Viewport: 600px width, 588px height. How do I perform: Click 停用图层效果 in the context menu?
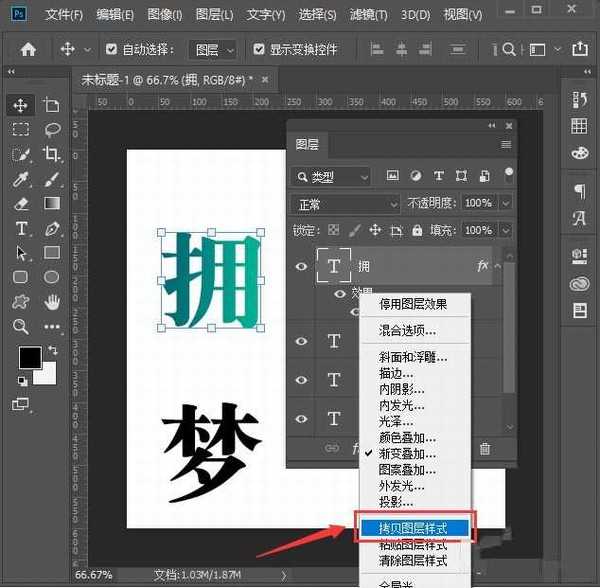tap(412, 304)
